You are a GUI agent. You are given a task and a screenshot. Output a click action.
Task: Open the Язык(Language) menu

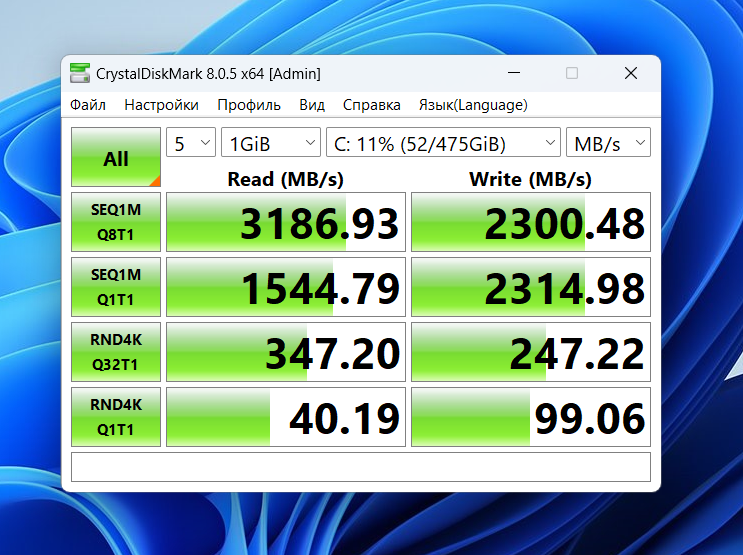tap(473, 105)
